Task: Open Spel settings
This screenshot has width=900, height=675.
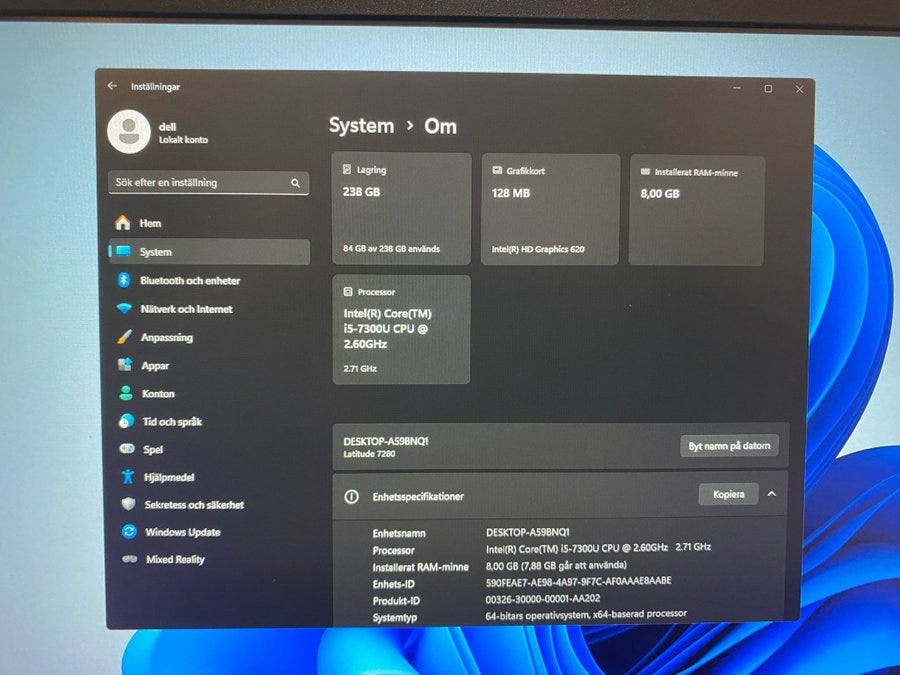Action: pyautogui.click(x=211, y=449)
